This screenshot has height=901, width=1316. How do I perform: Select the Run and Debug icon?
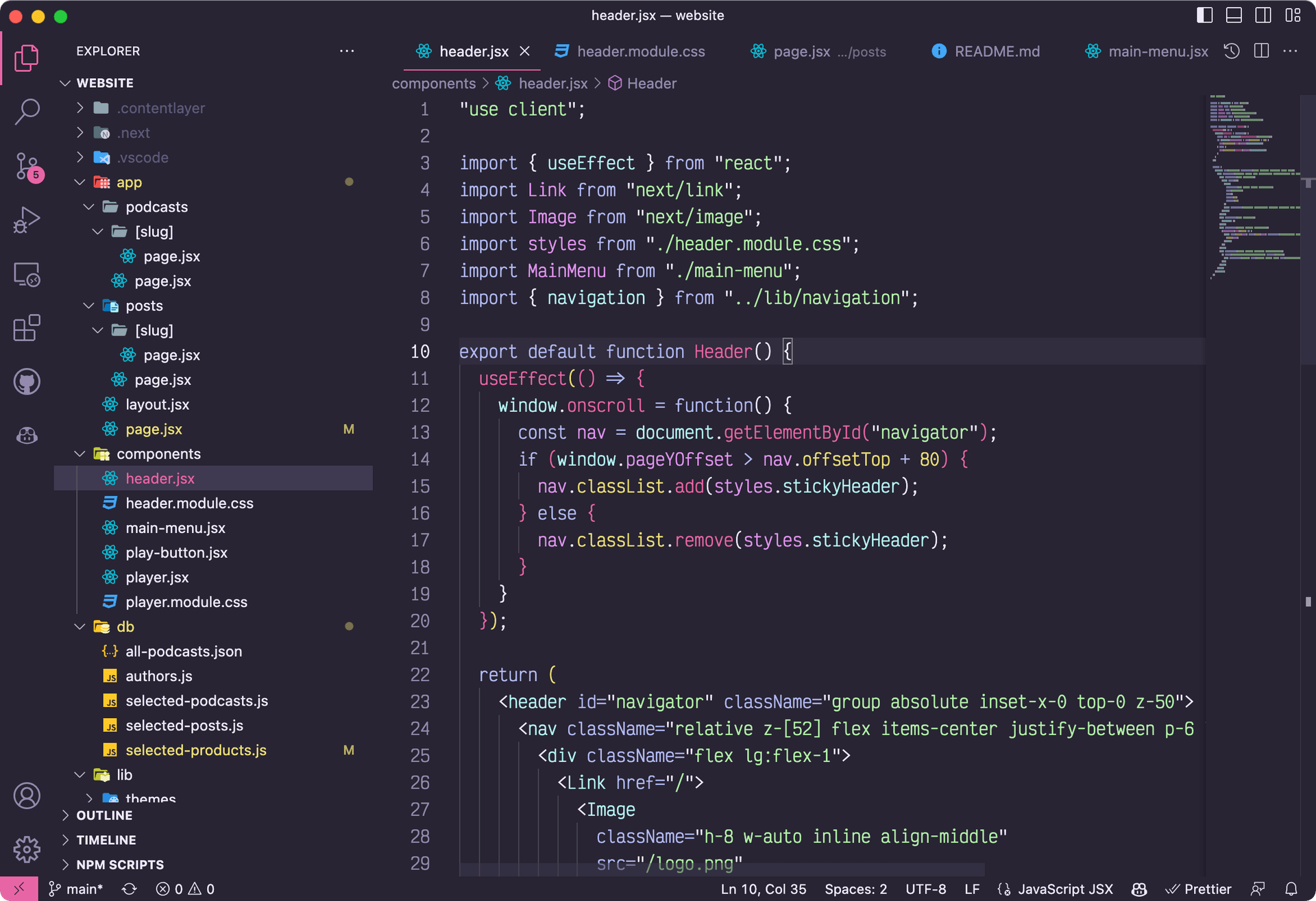click(26, 219)
